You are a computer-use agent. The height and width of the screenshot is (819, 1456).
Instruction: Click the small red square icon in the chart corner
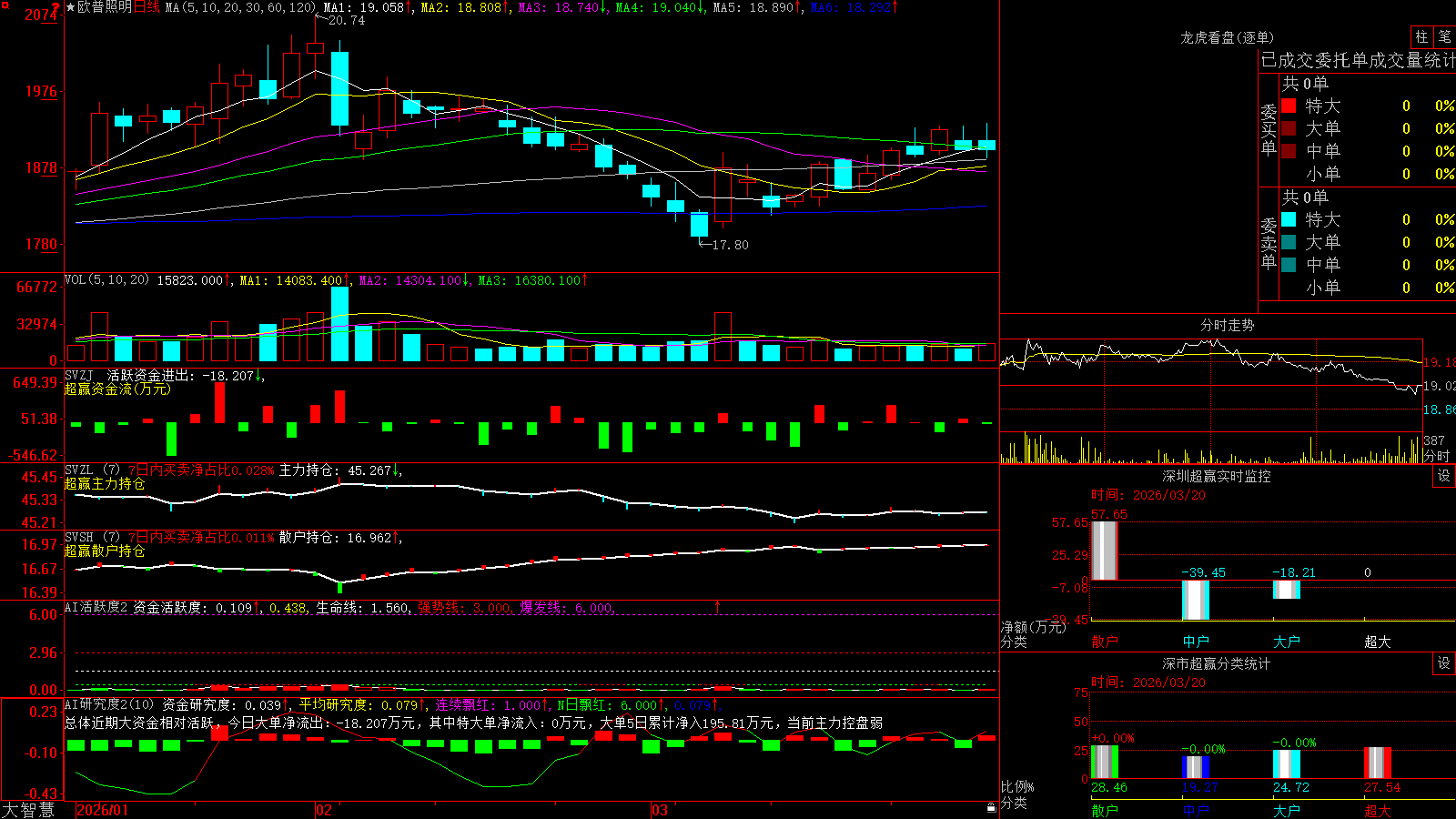click(5, 5)
